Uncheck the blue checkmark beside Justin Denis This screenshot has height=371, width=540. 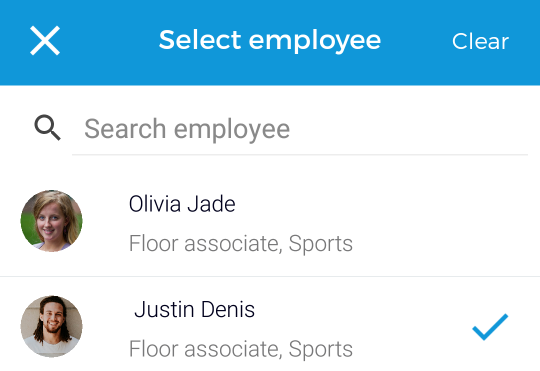490,327
